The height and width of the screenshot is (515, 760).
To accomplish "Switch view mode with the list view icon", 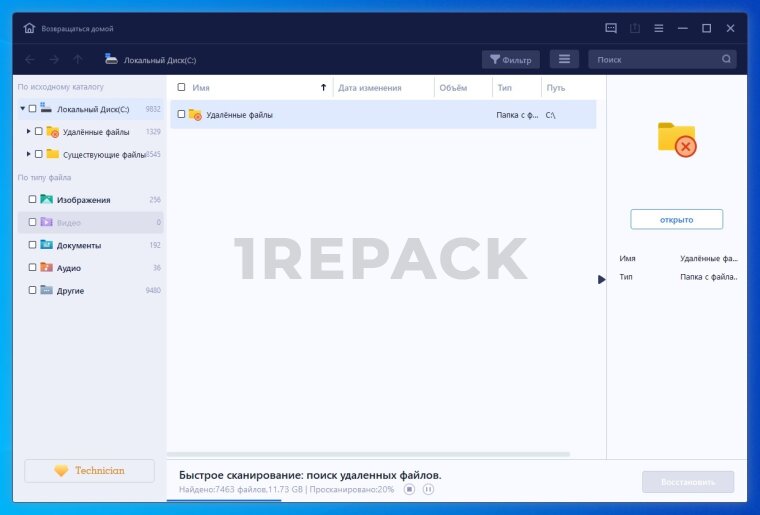I will click(x=564, y=60).
